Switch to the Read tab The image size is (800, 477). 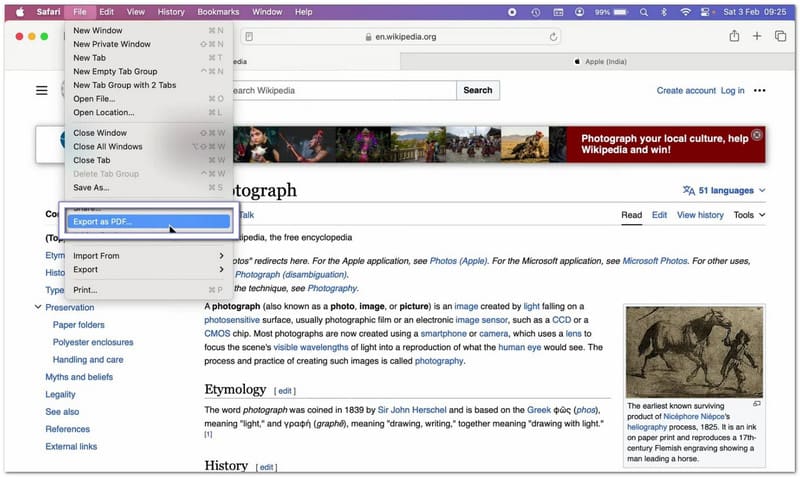632,215
